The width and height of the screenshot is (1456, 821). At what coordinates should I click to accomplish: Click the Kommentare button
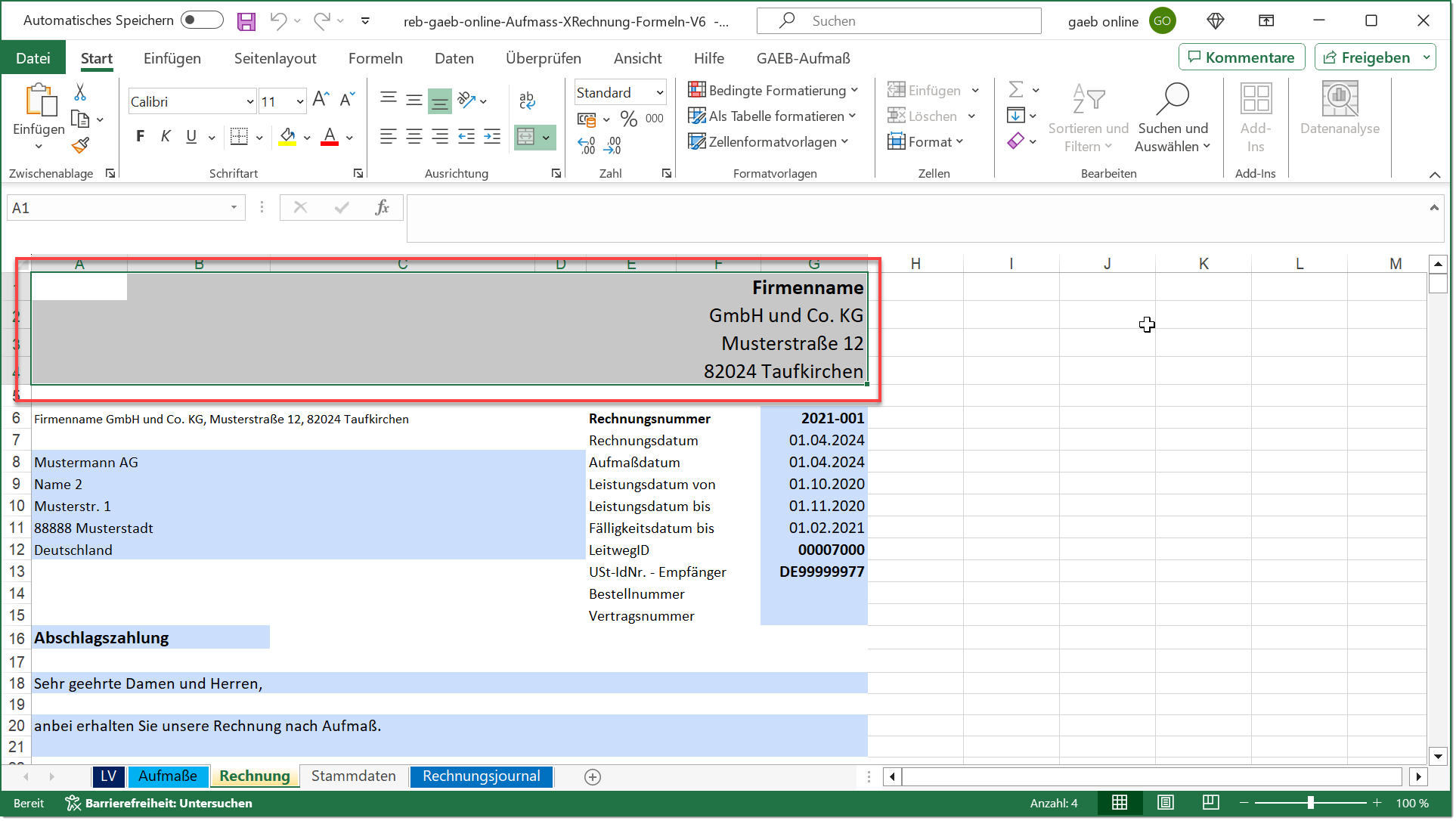point(1241,57)
